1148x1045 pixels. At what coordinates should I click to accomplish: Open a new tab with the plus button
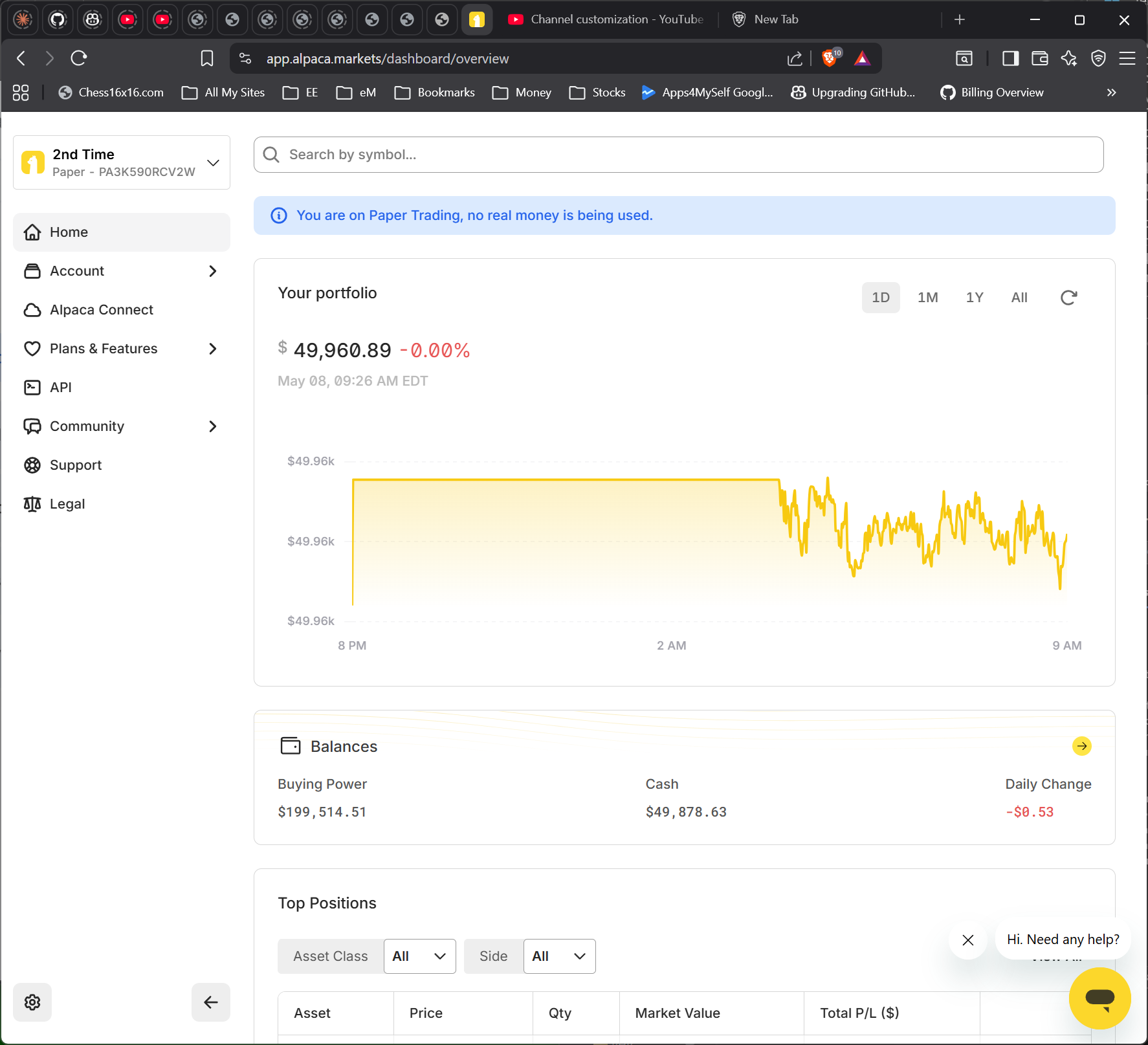pyautogui.click(x=960, y=19)
